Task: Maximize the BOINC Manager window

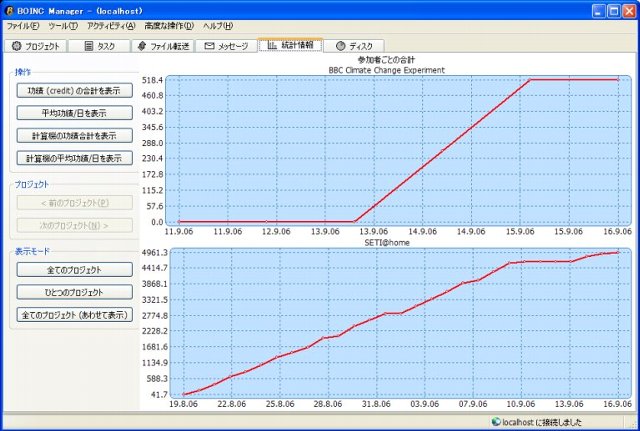Action: pos(613,11)
